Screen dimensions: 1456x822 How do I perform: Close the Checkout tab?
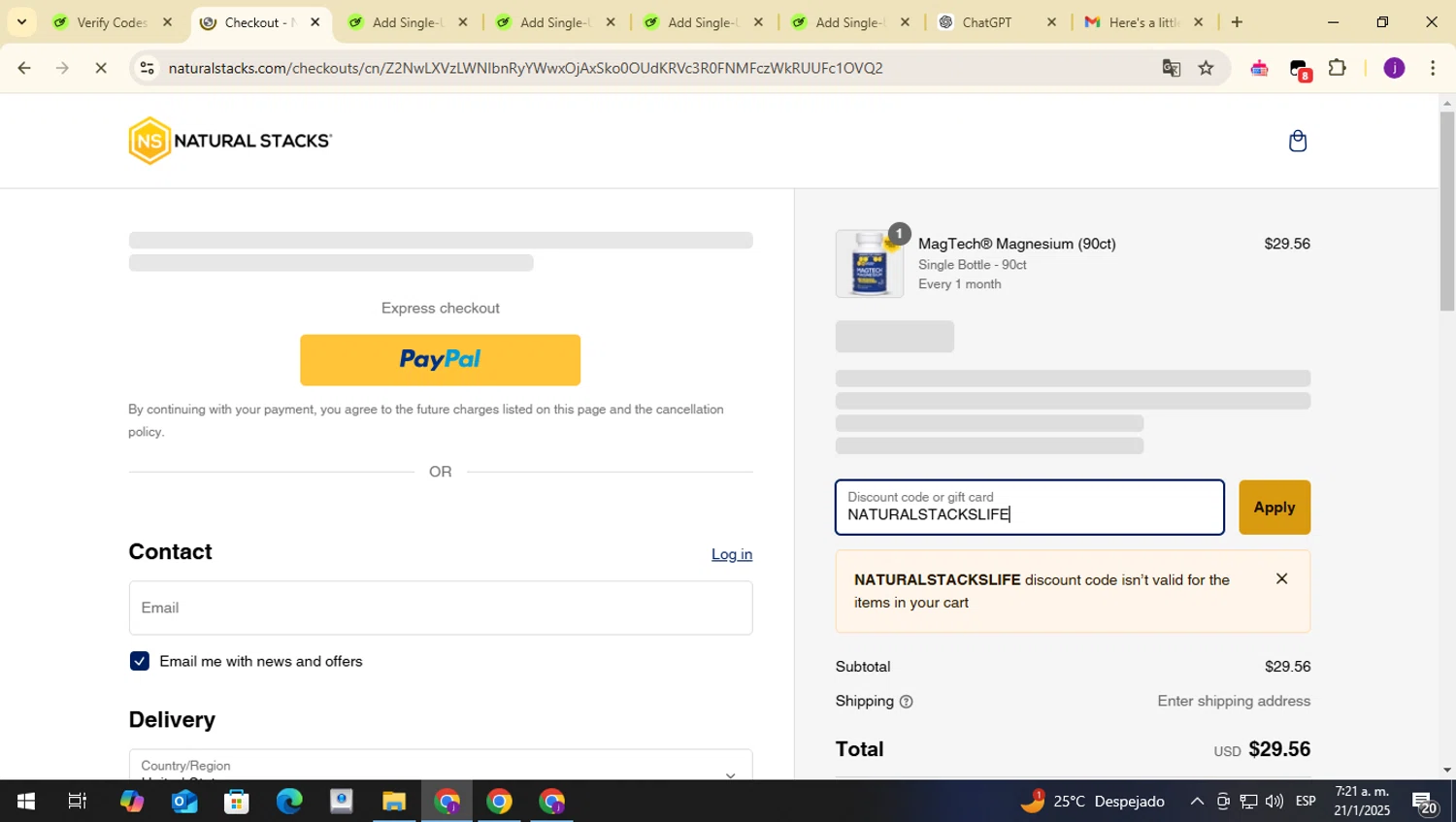coord(314,22)
